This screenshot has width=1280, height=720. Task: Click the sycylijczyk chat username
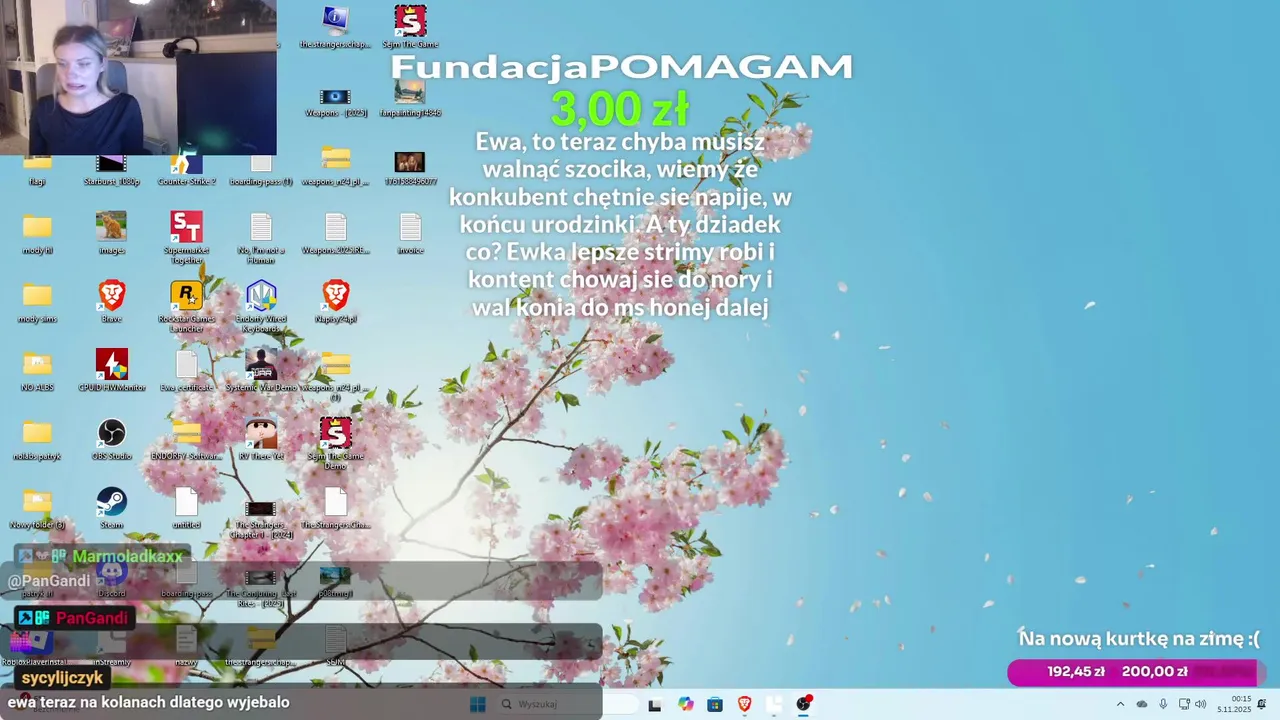point(63,678)
